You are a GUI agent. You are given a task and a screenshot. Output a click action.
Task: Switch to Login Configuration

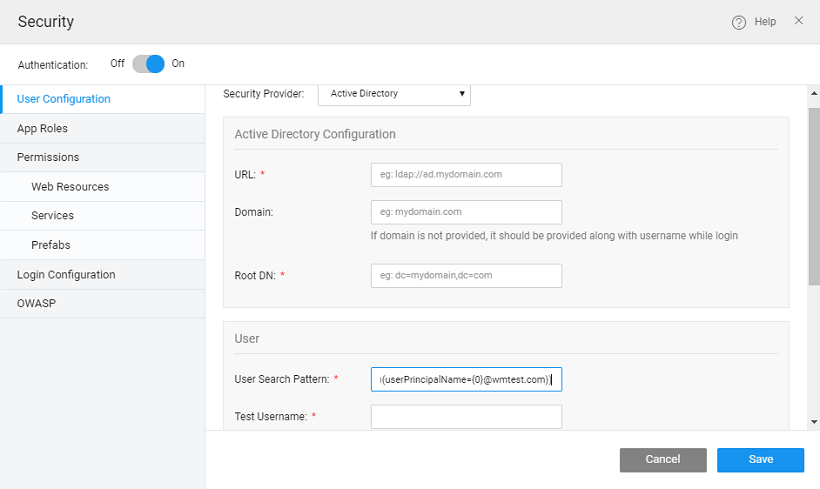click(x=66, y=275)
